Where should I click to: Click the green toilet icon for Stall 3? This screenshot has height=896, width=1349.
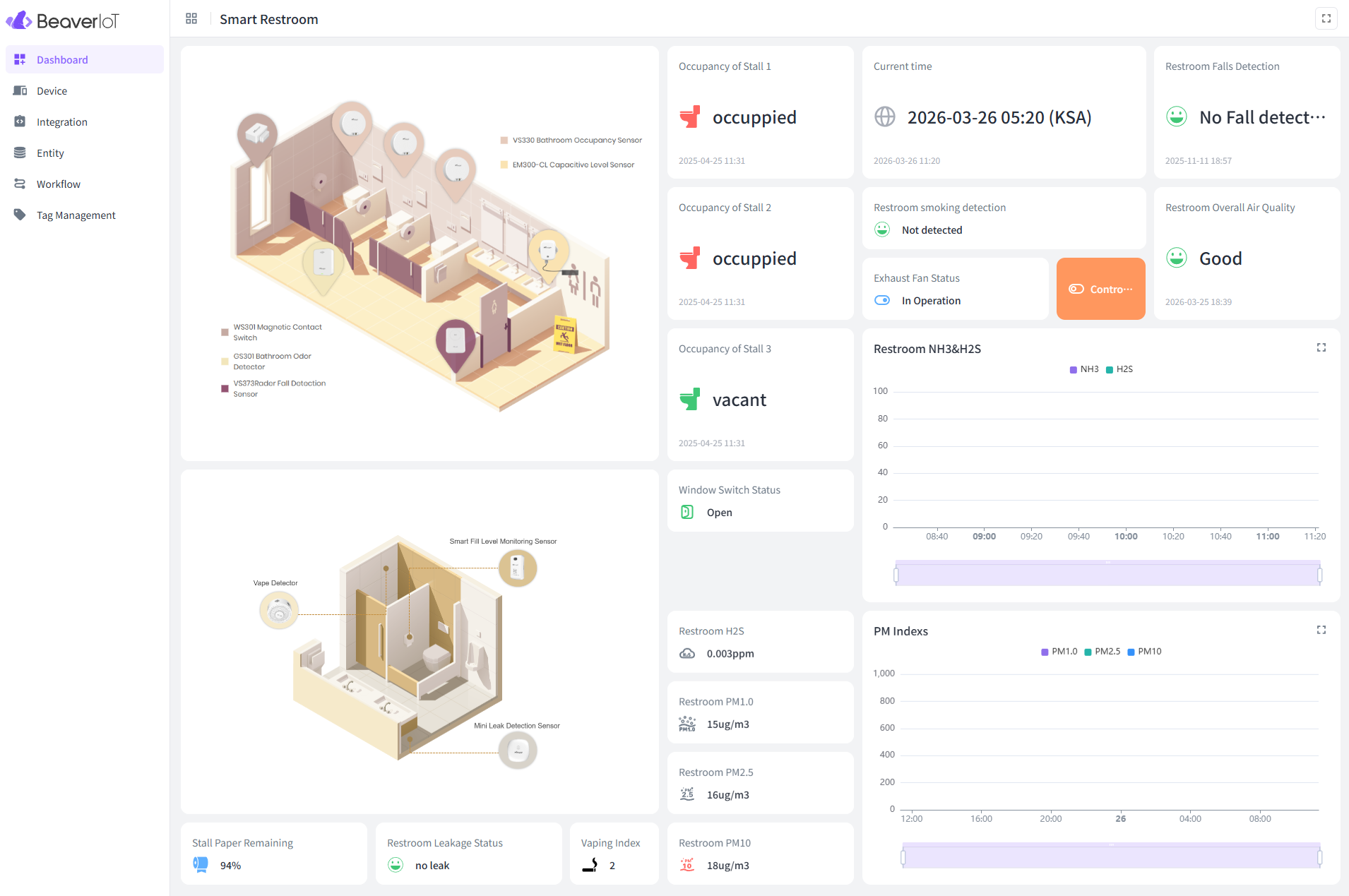[x=689, y=400]
